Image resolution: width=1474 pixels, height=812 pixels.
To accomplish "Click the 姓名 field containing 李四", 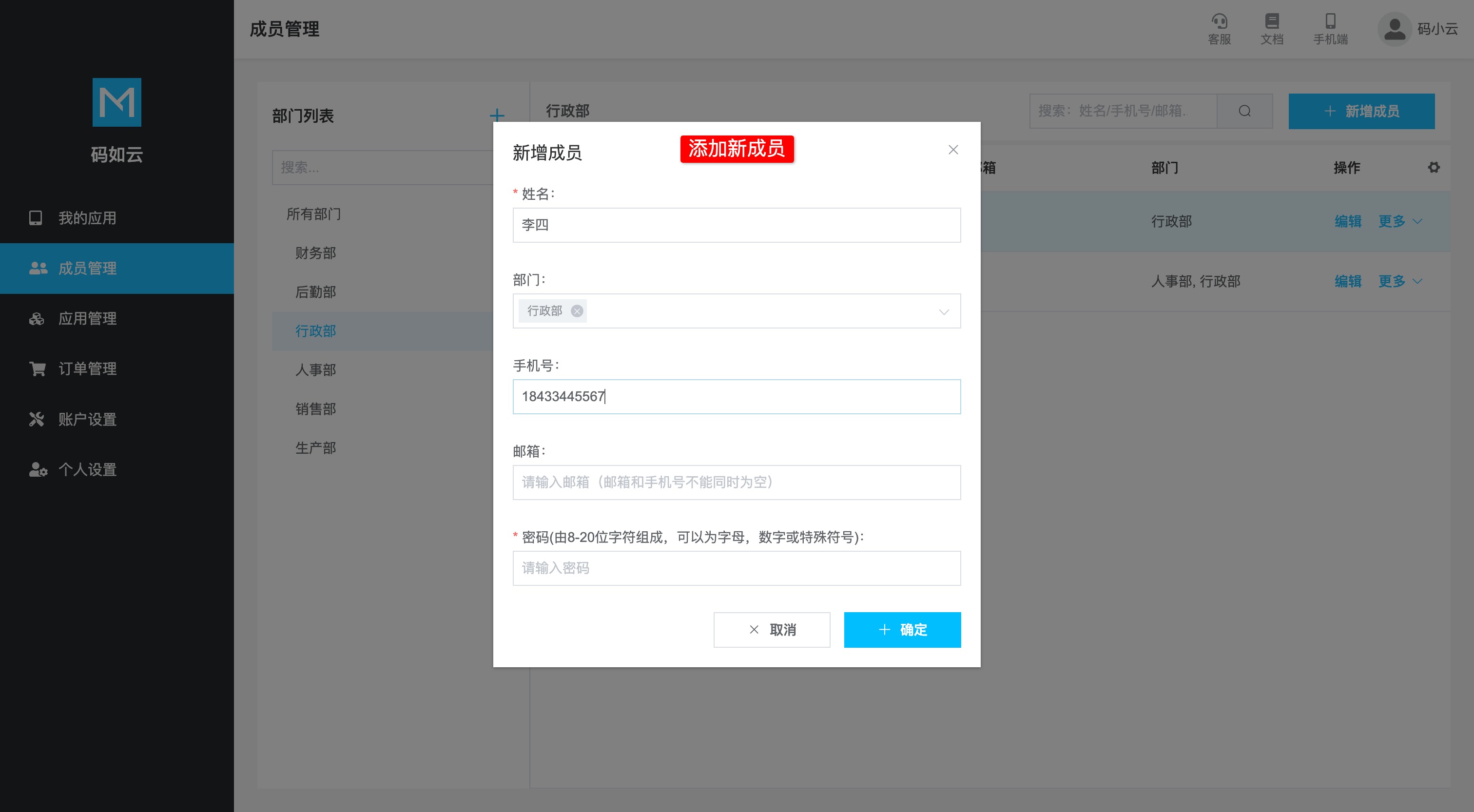I will pyautogui.click(x=737, y=225).
